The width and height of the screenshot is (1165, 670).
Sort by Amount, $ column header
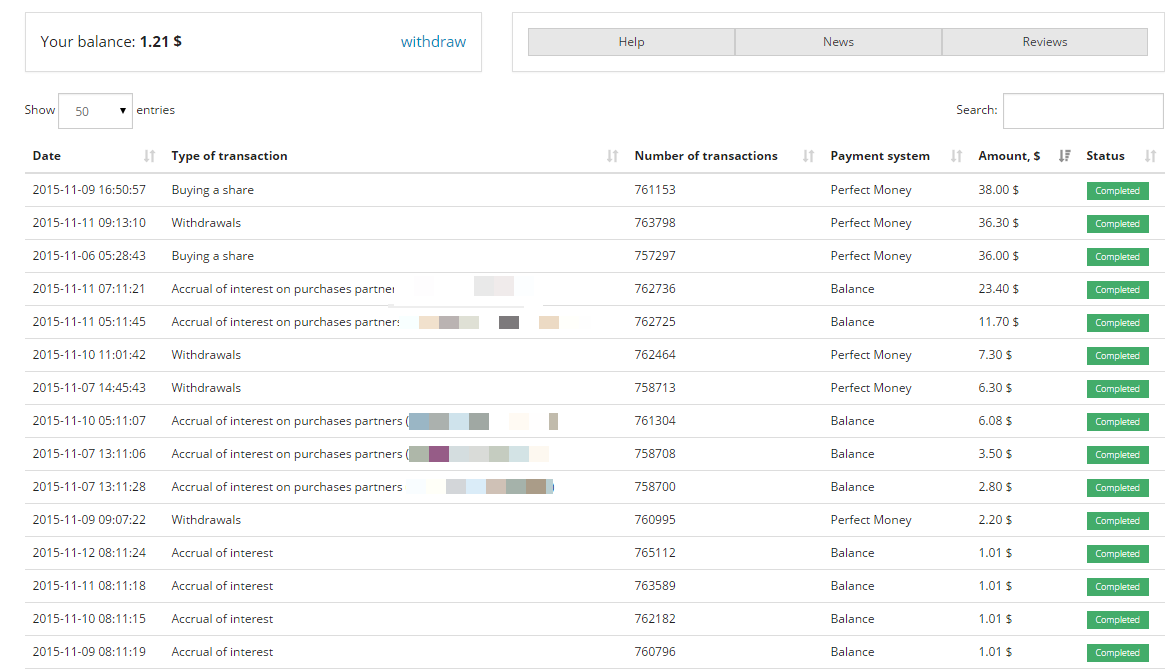point(1008,156)
